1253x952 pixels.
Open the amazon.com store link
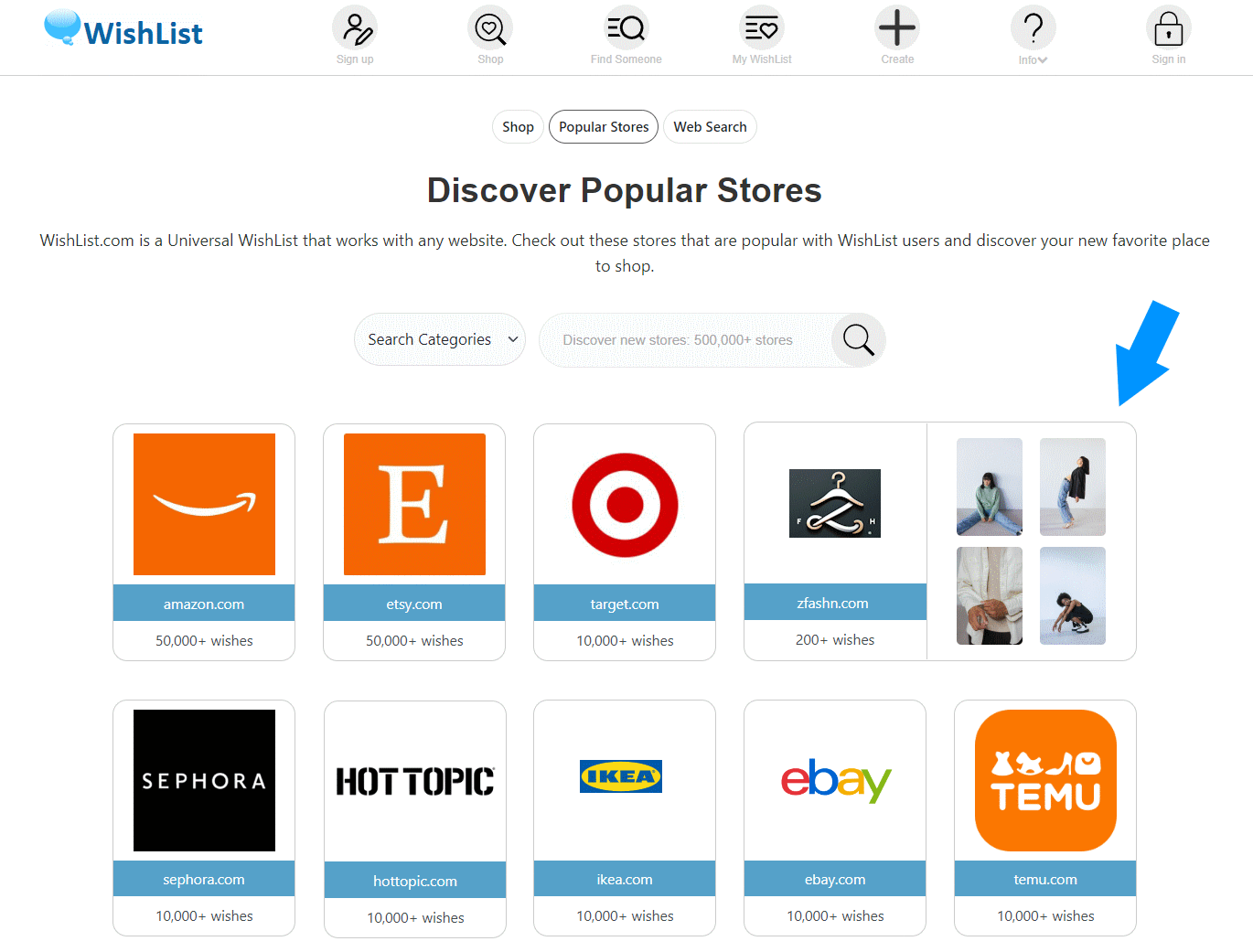pos(204,604)
